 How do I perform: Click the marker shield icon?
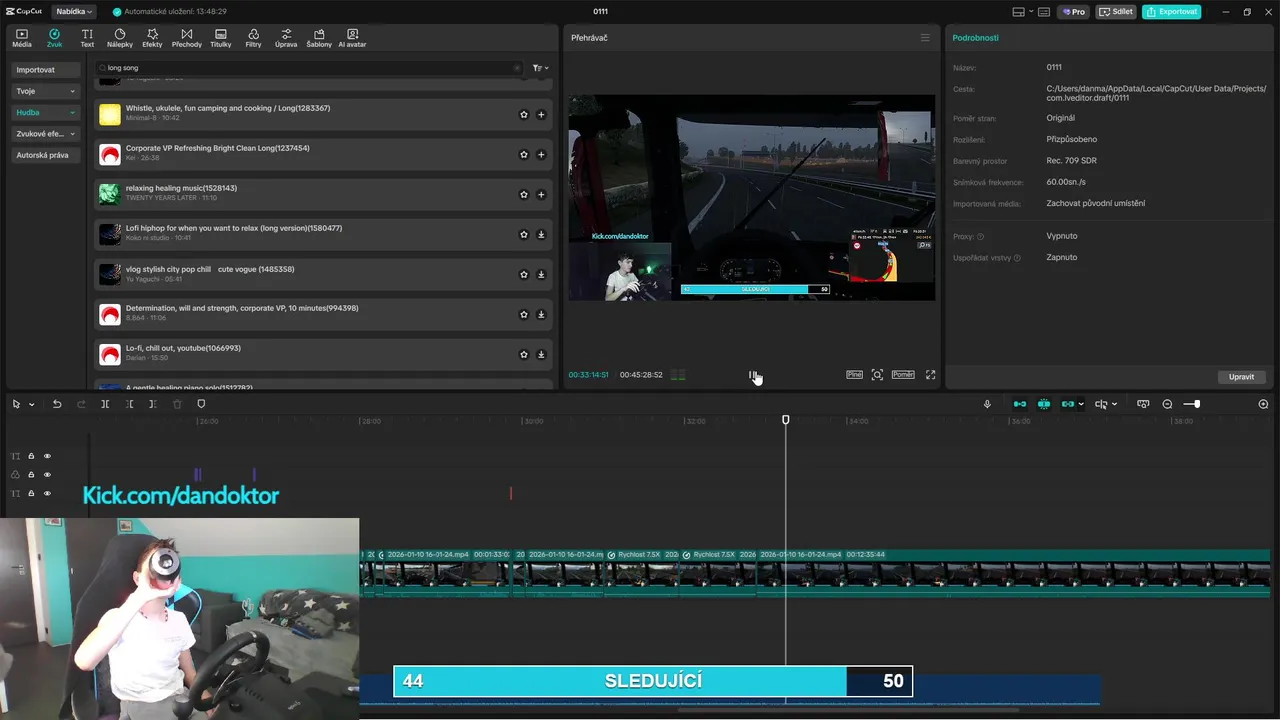click(x=201, y=404)
